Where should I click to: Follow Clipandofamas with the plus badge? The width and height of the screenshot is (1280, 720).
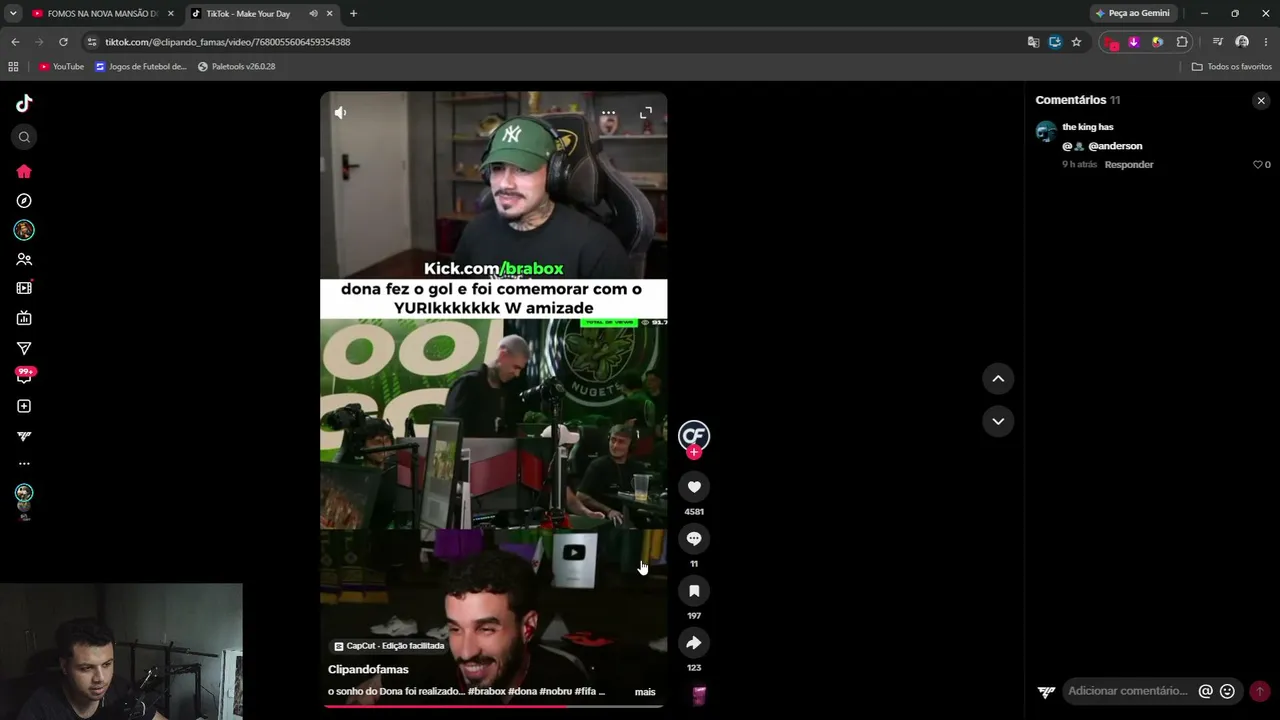(694, 452)
